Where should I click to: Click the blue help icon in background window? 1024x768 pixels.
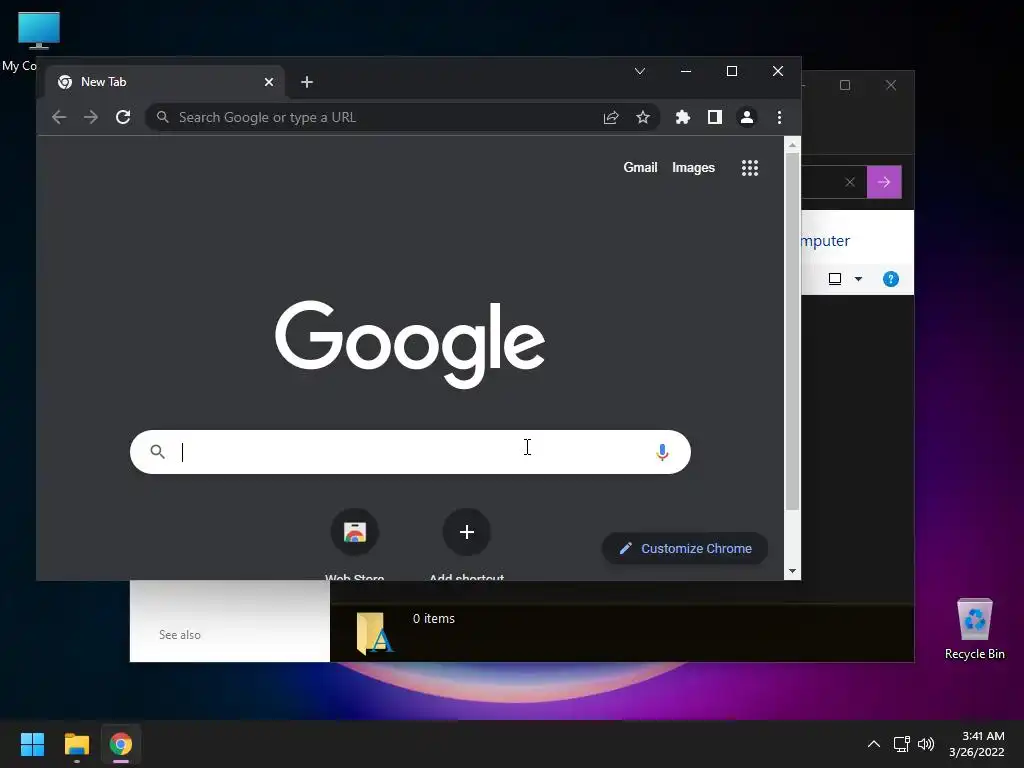click(x=890, y=280)
